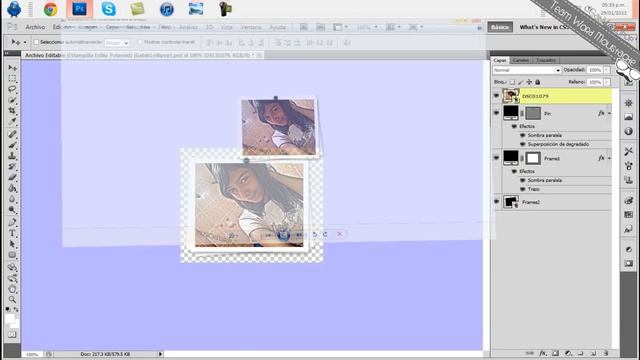Open the status bar info arrow
The height and width of the screenshot is (360, 640).
160,354
